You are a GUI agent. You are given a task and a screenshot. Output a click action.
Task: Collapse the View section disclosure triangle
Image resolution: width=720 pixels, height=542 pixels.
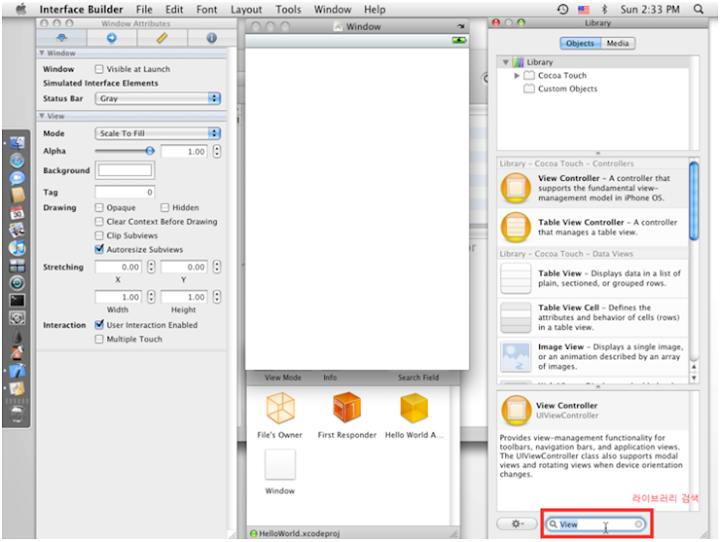42,116
